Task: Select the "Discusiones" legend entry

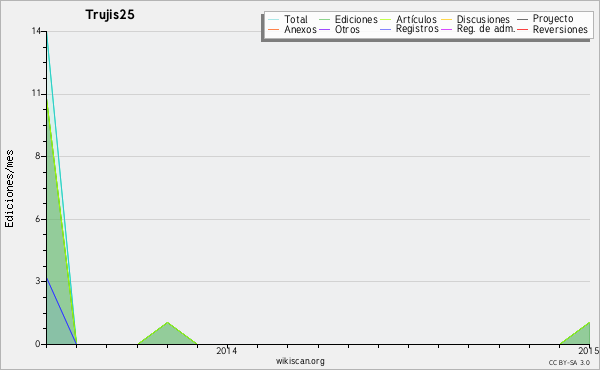Action: [x=483, y=19]
